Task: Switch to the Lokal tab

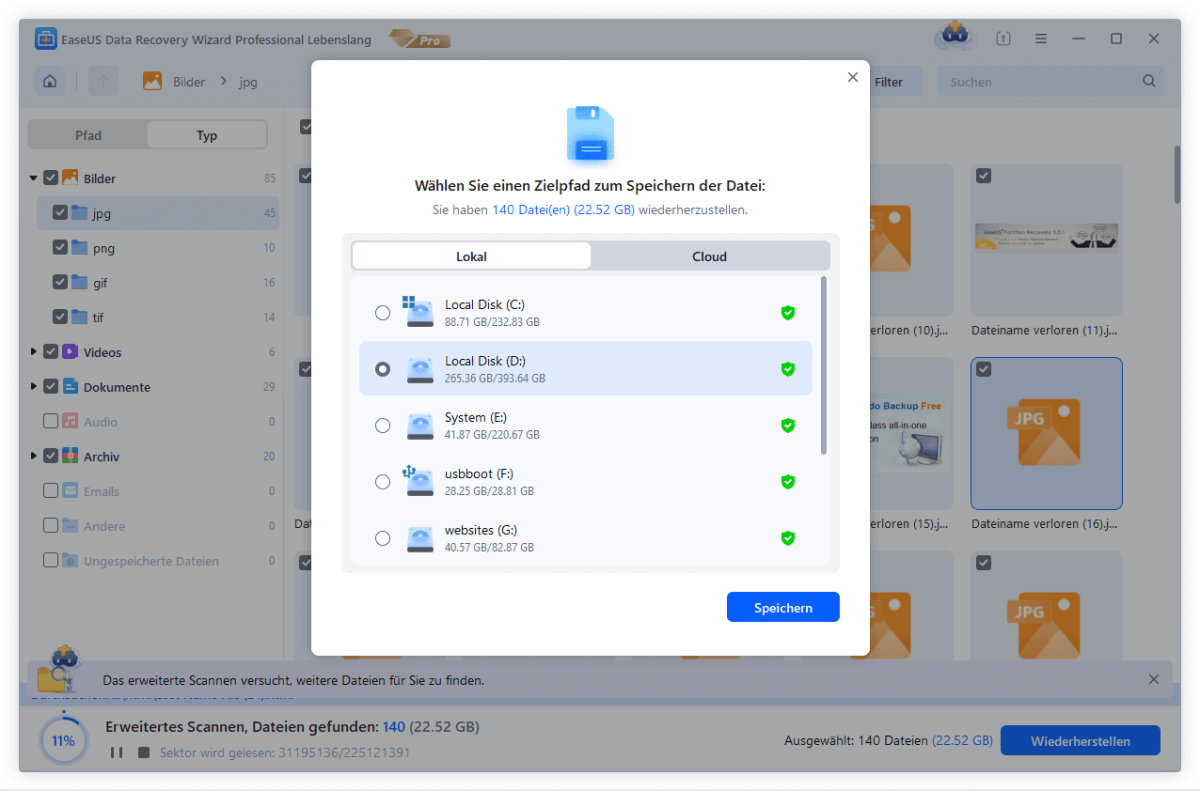Action: 471,256
